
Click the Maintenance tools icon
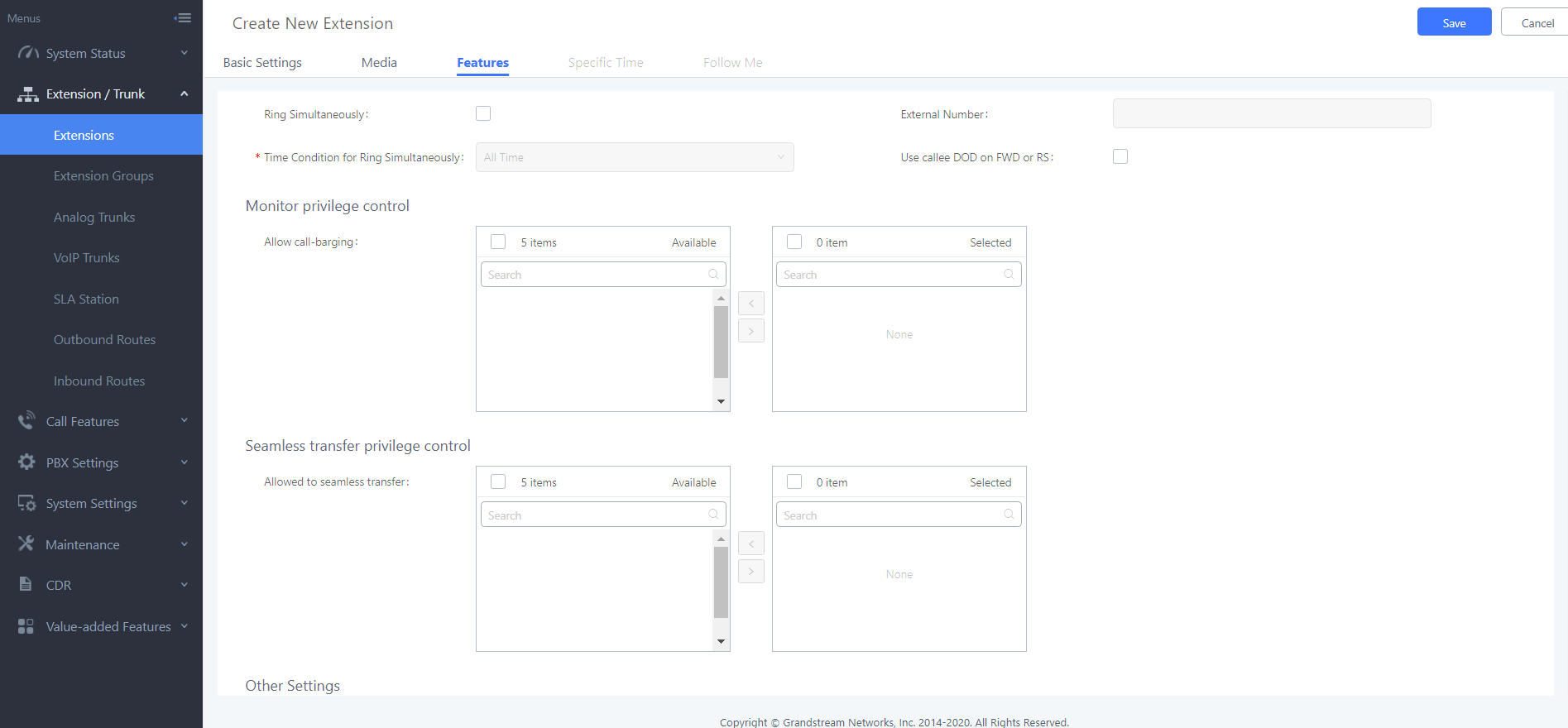click(26, 544)
